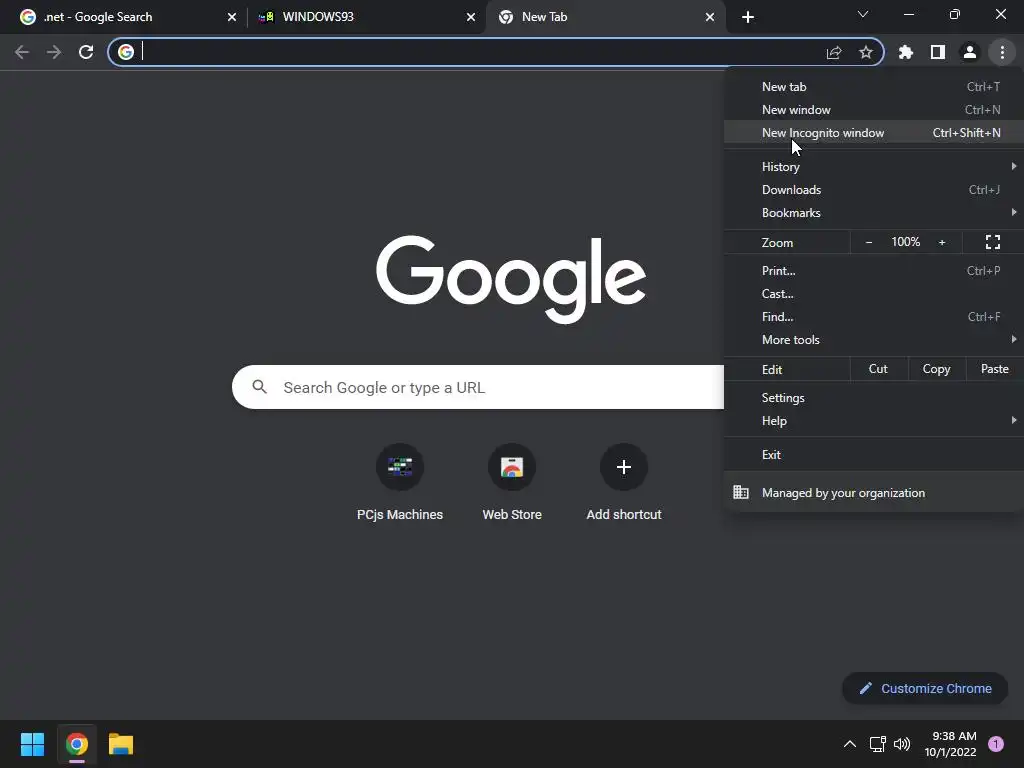The image size is (1024, 768).
Task: Open a new tab with plus button
Action: (x=748, y=17)
